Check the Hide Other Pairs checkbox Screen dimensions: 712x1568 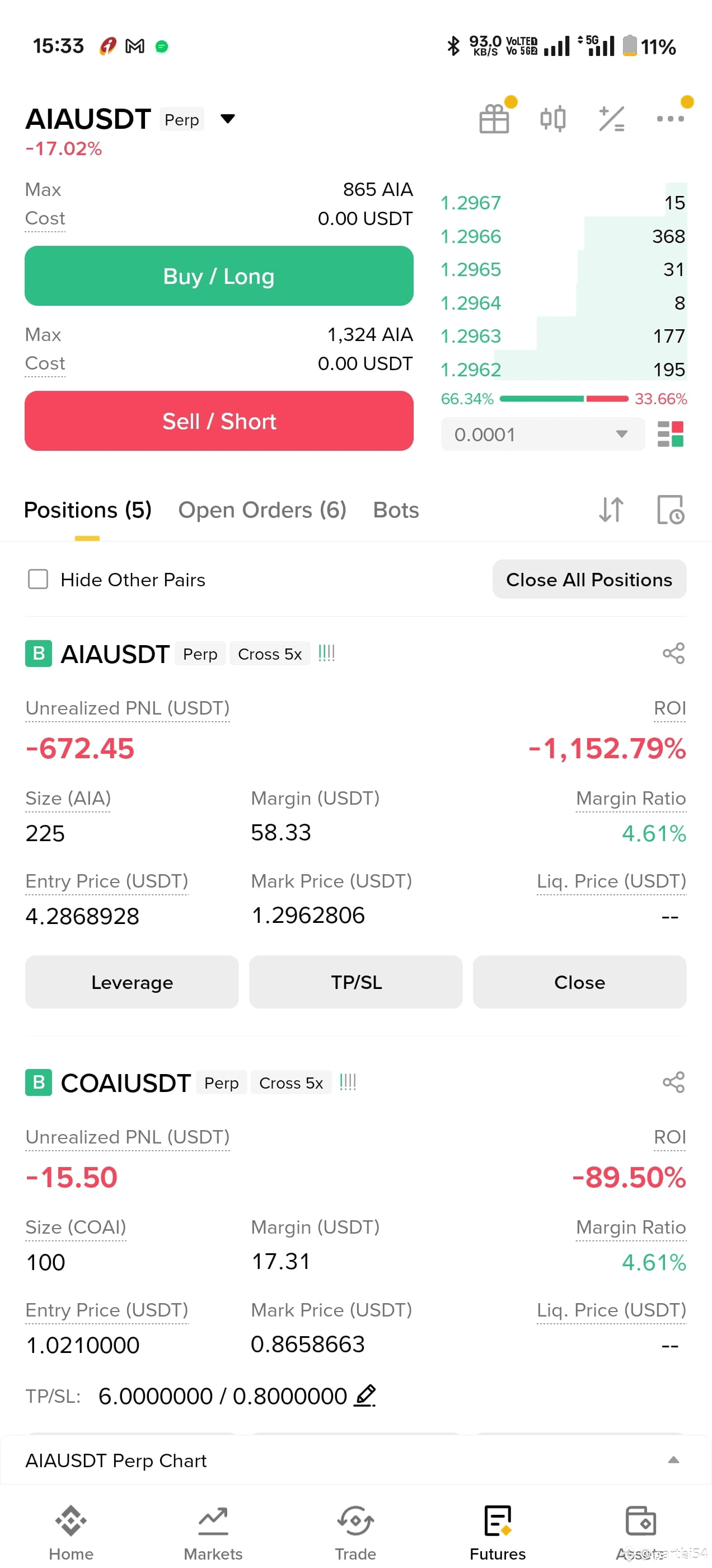tap(38, 579)
